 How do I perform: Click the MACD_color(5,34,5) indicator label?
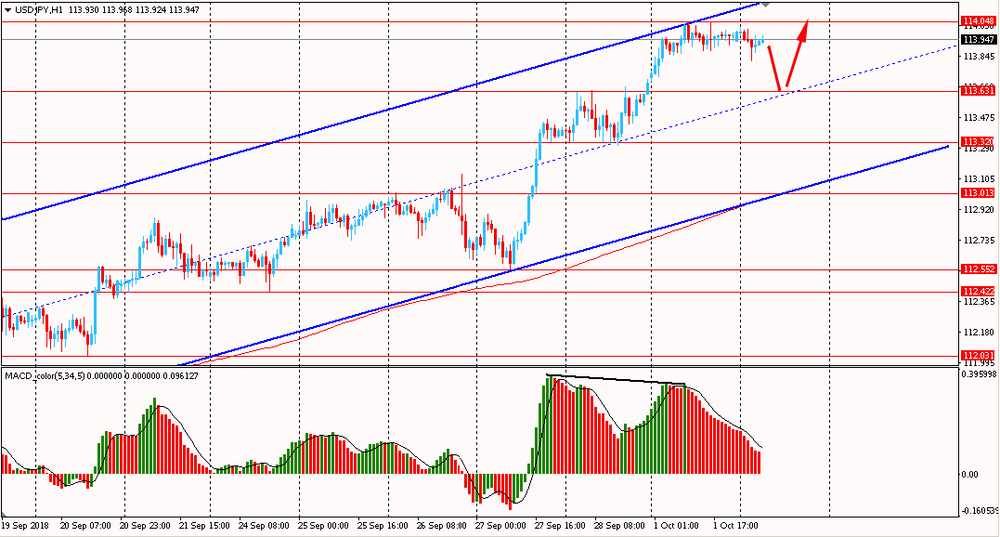pyautogui.click(x=44, y=376)
